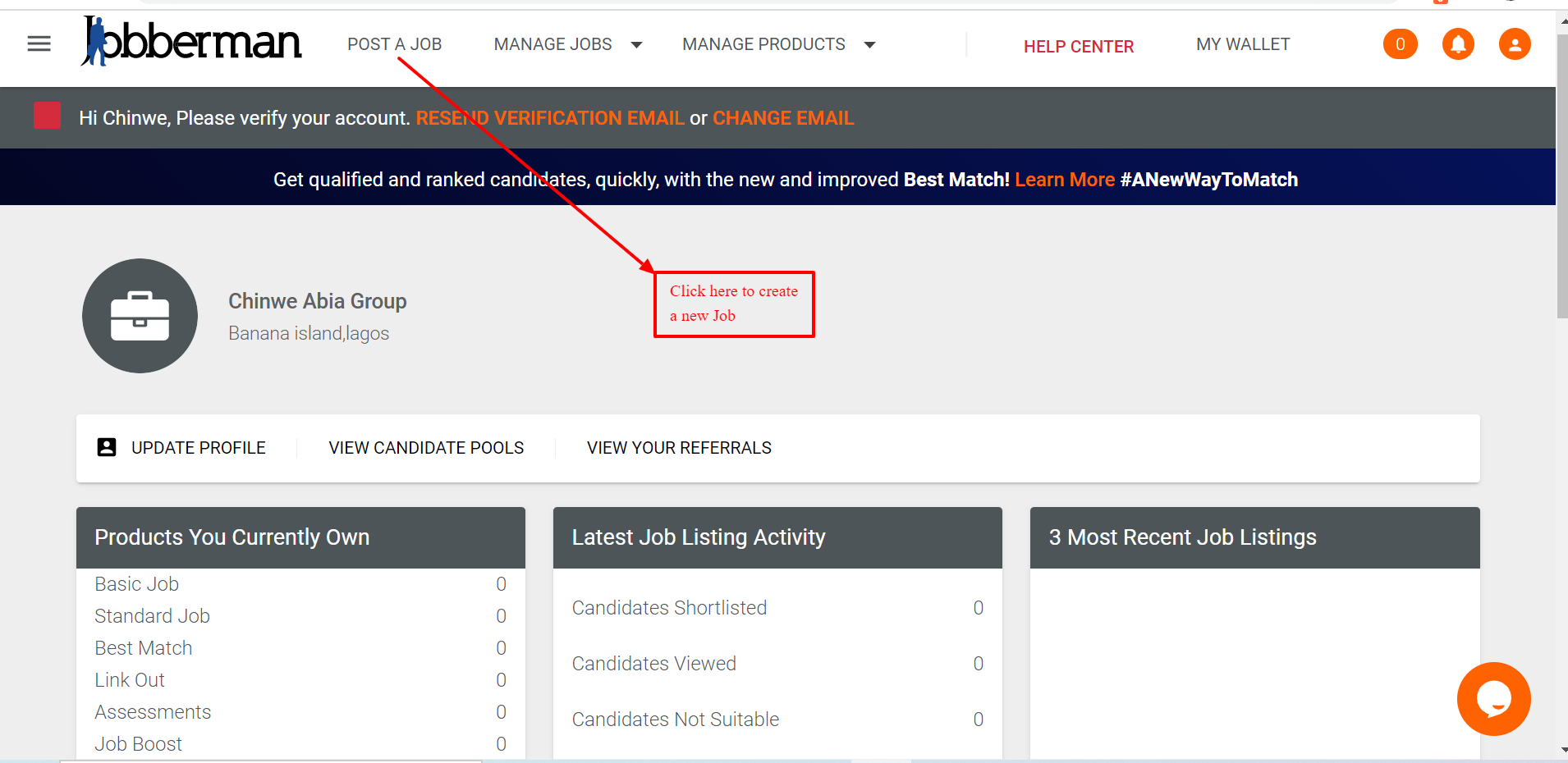Open My Wallet
The width and height of the screenshot is (1568, 763).
(x=1243, y=44)
